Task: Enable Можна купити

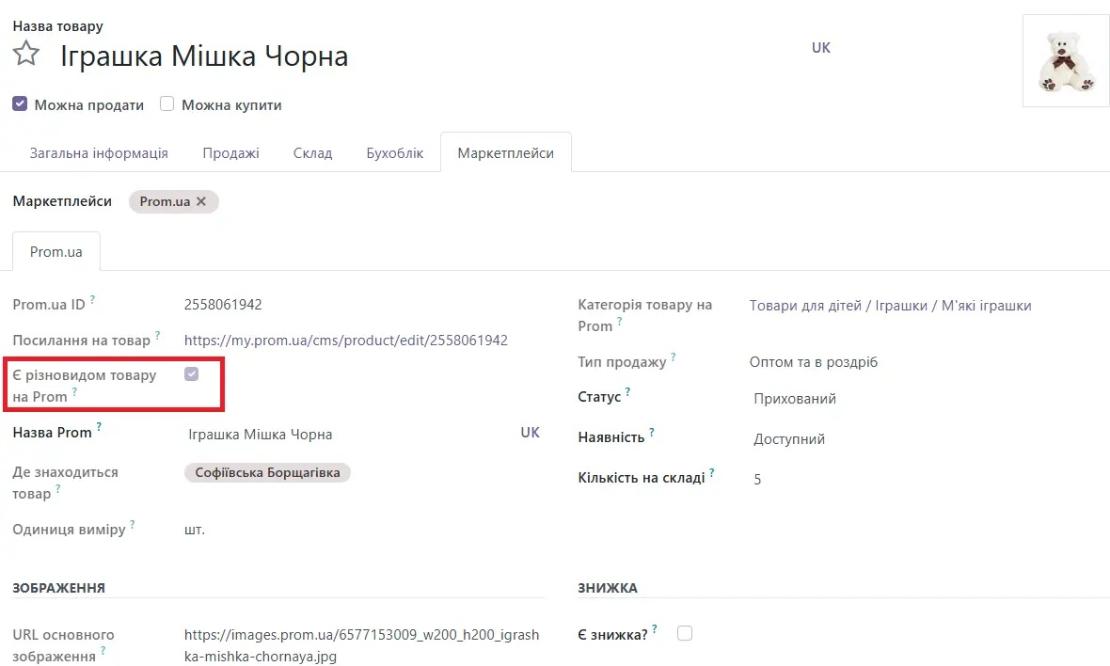Action: tap(167, 103)
